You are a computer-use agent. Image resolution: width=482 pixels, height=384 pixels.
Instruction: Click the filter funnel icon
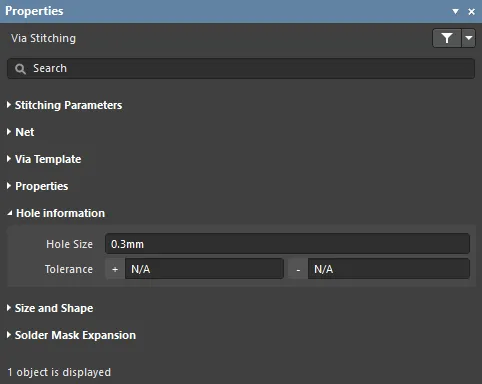click(447, 38)
